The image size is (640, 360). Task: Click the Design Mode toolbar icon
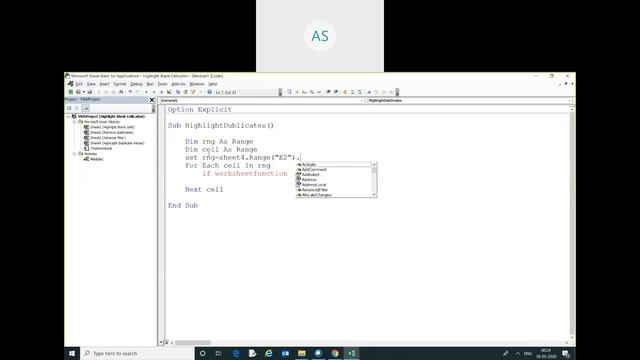coord(169,92)
